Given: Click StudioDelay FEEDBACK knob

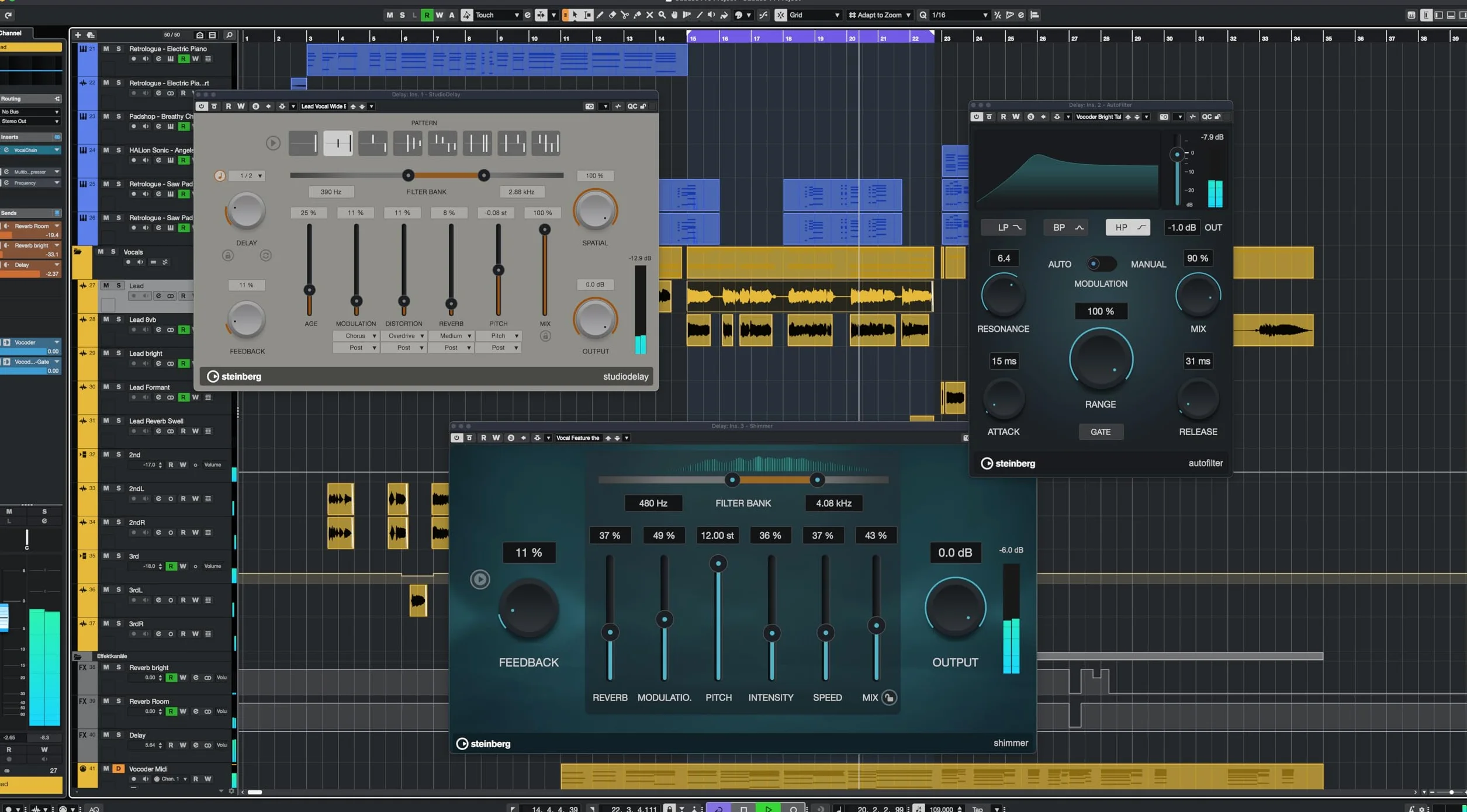Looking at the screenshot, I should click(x=246, y=320).
